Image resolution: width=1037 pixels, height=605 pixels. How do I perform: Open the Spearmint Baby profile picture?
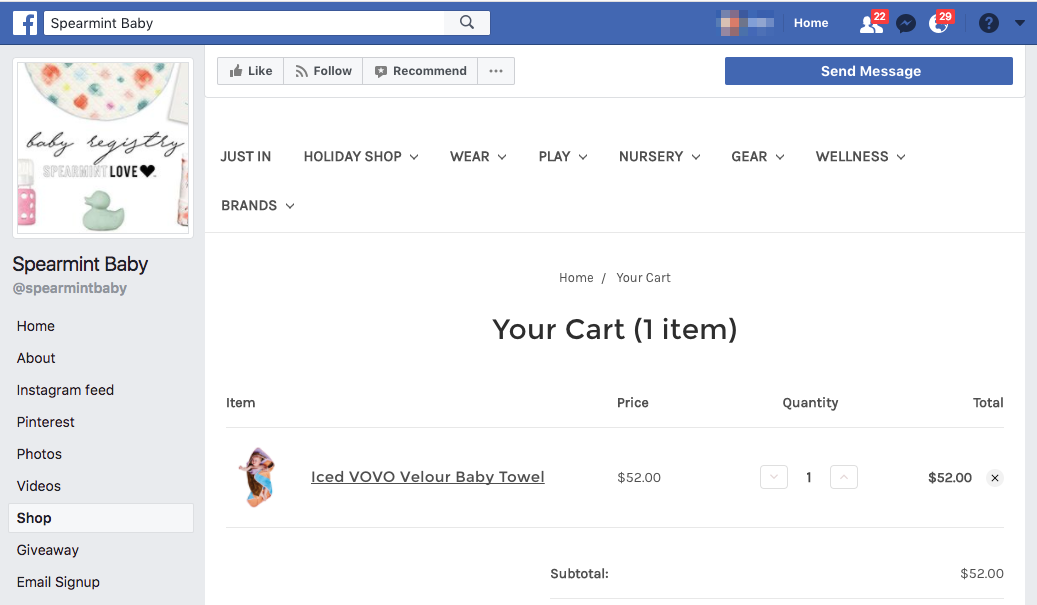pyautogui.click(x=103, y=148)
